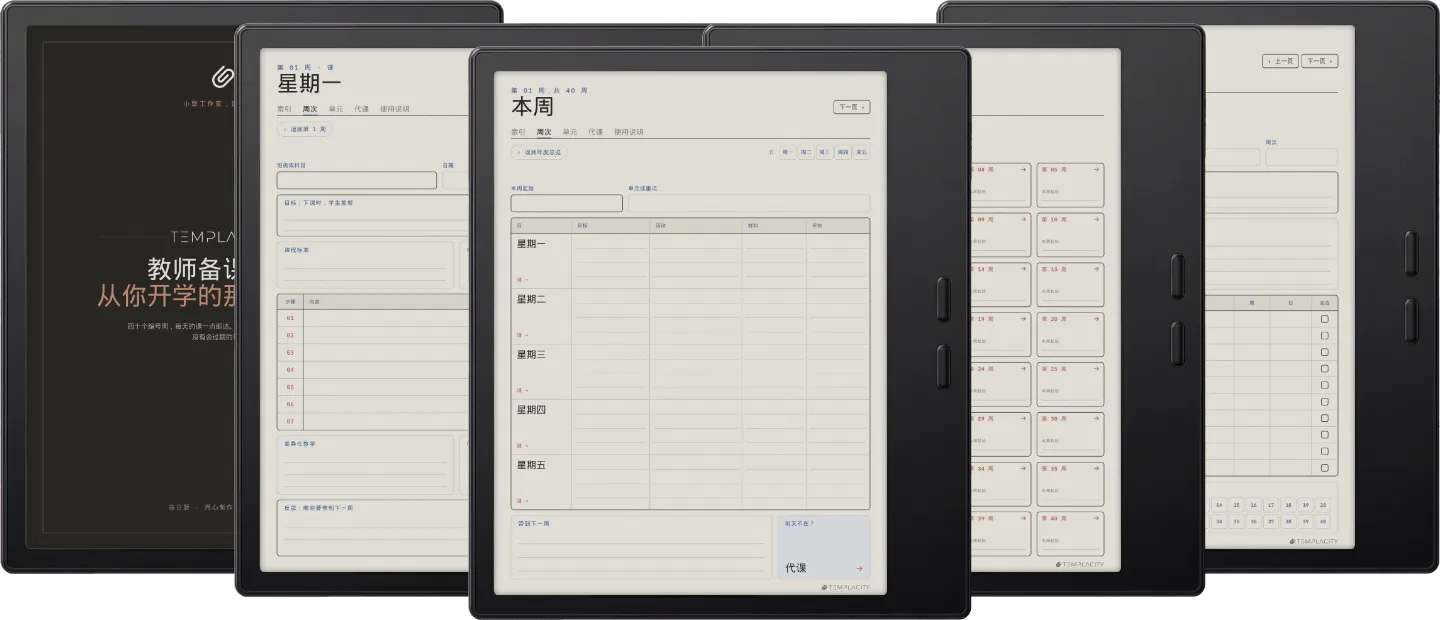
Task: Click 下一页 on rightmost device
Action: (x=1320, y=61)
